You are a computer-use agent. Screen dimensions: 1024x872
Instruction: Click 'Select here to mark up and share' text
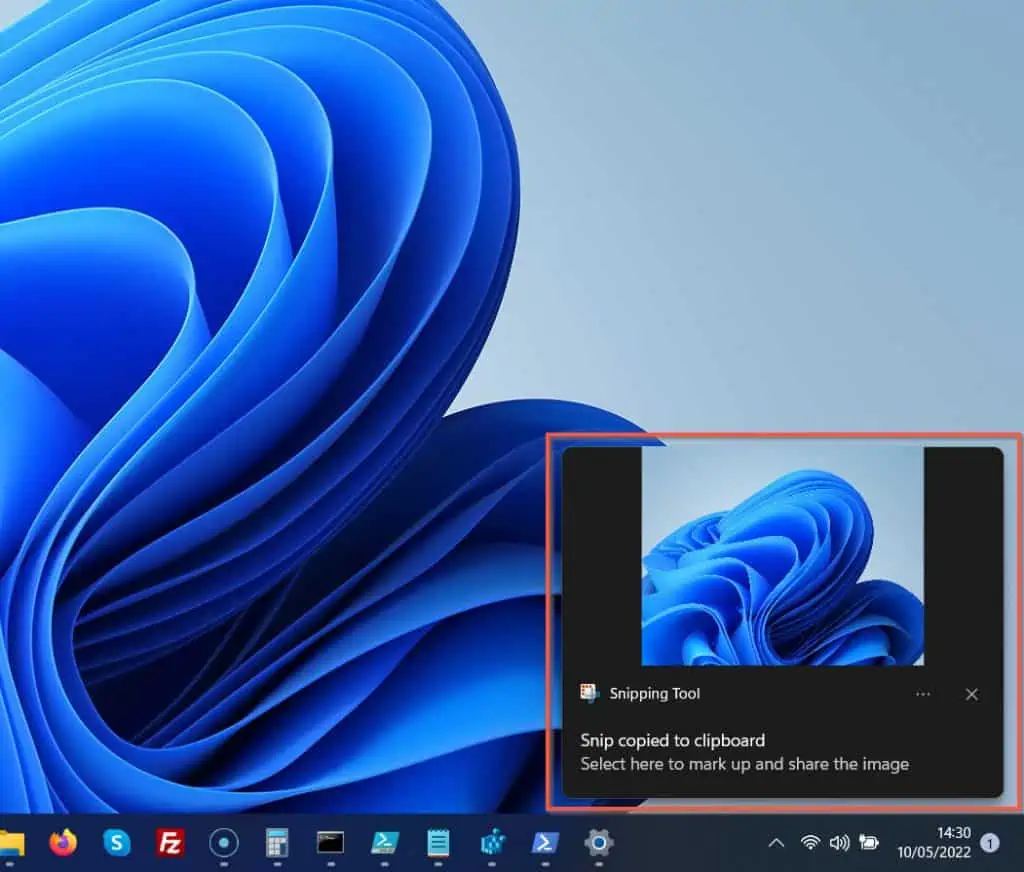744,764
